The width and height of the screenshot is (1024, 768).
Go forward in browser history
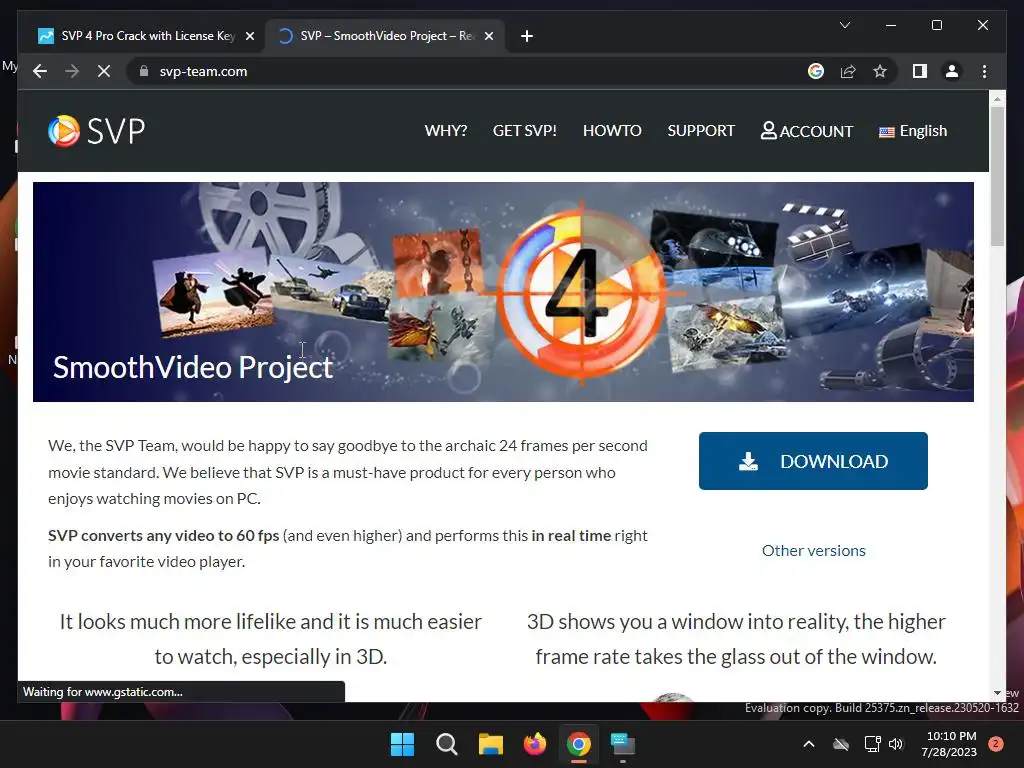[x=72, y=71]
